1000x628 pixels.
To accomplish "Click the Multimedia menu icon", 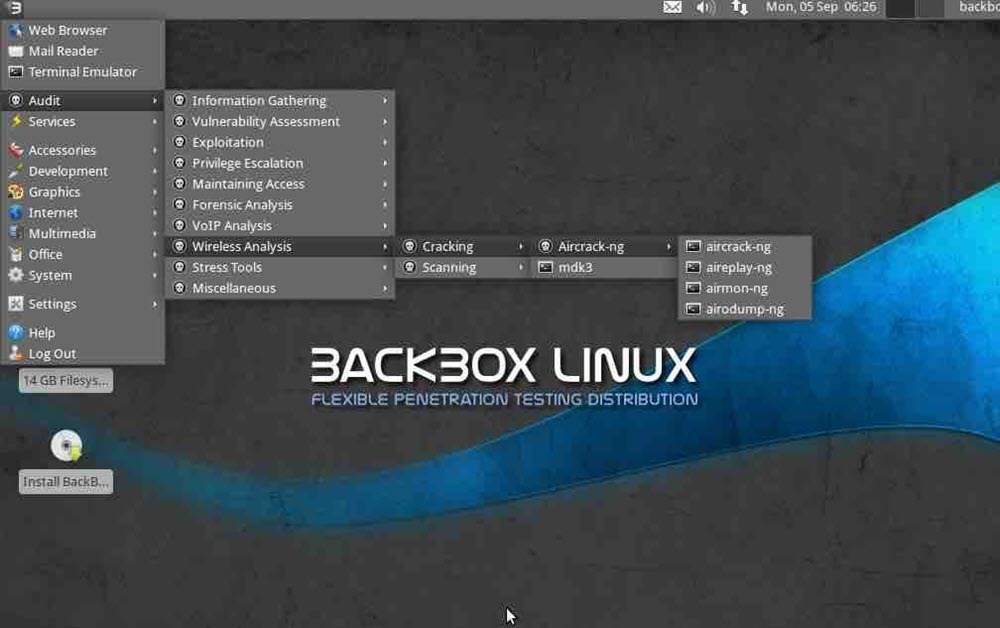I will pyautogui.click(x=16, y=233).
